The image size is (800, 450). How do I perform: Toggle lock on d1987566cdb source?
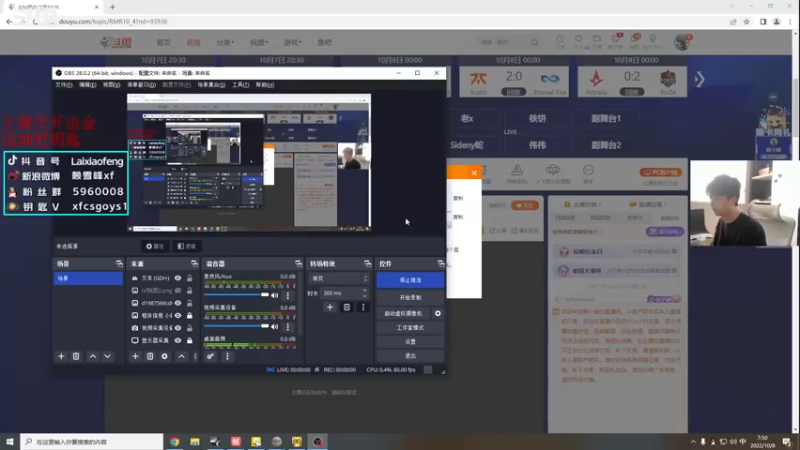tap(189, 303)
